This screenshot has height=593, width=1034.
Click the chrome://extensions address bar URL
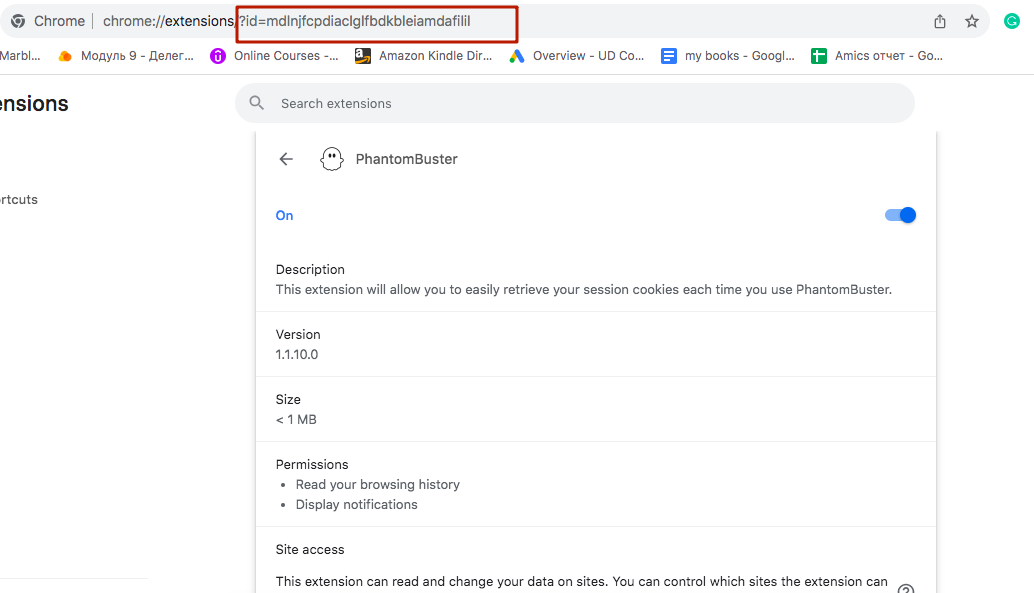(287, 21)
